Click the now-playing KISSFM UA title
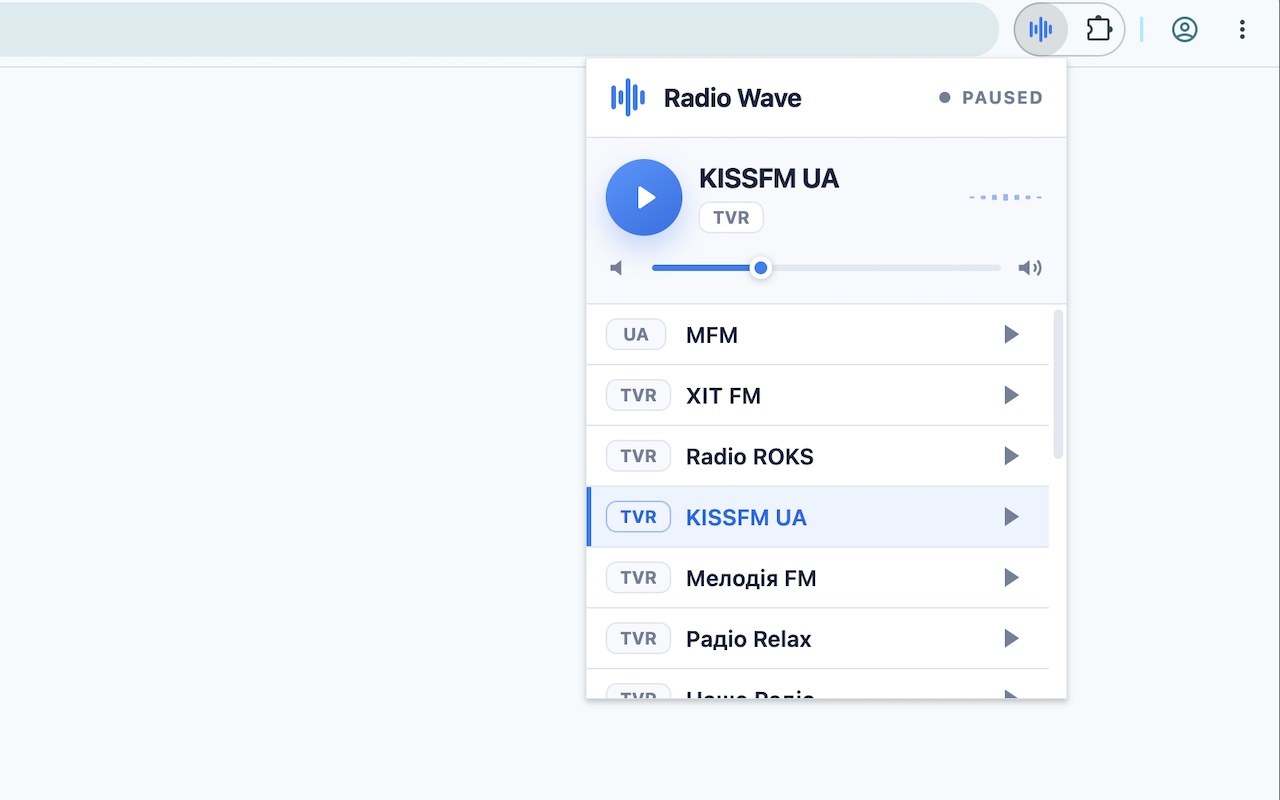Screen dimensions: 1280x800 pos(769,179)
